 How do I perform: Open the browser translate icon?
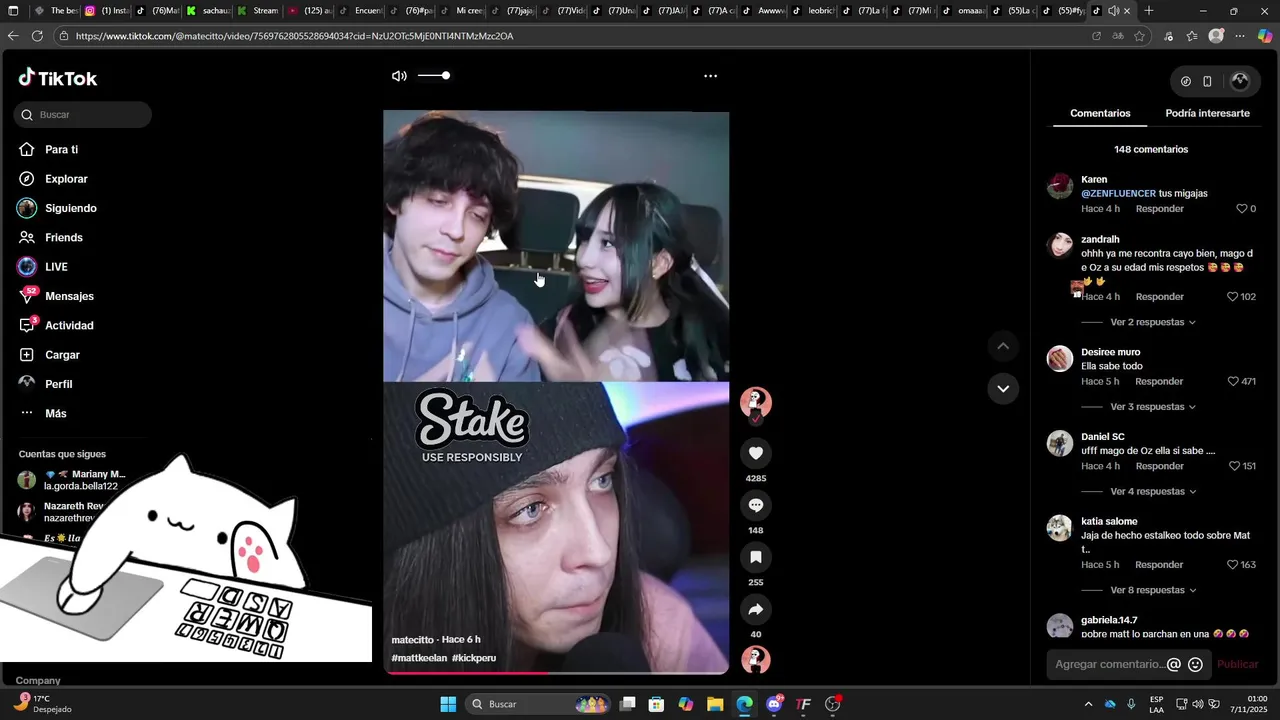(x=1118, y=36)
